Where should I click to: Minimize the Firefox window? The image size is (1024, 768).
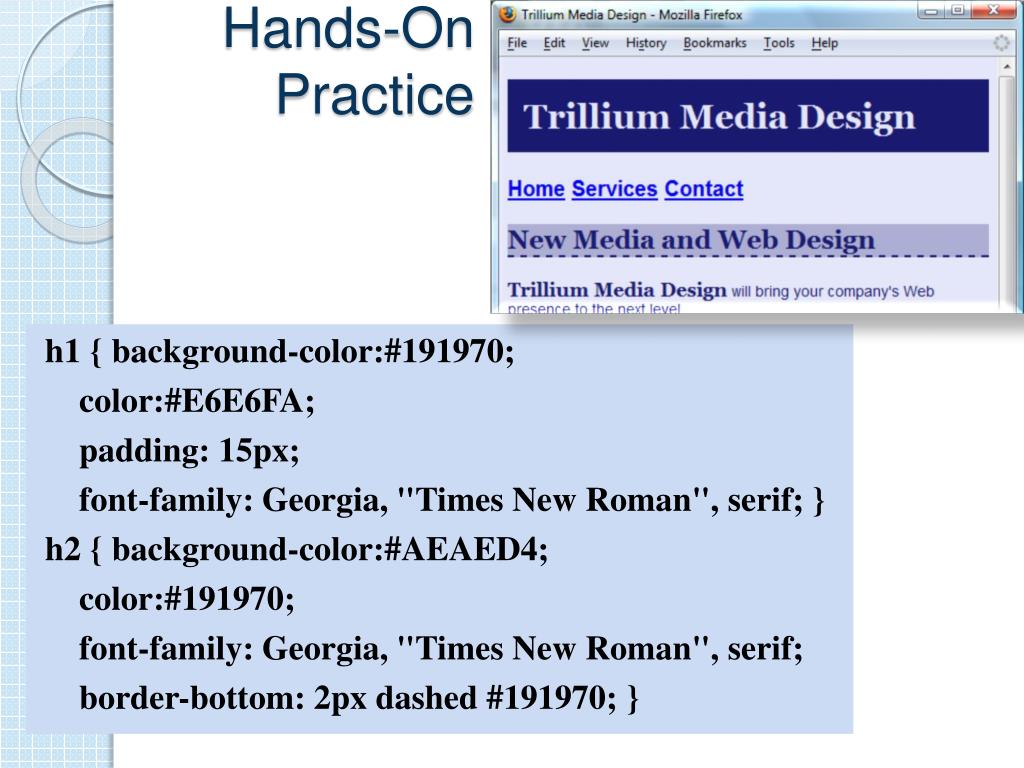[931, 10]
